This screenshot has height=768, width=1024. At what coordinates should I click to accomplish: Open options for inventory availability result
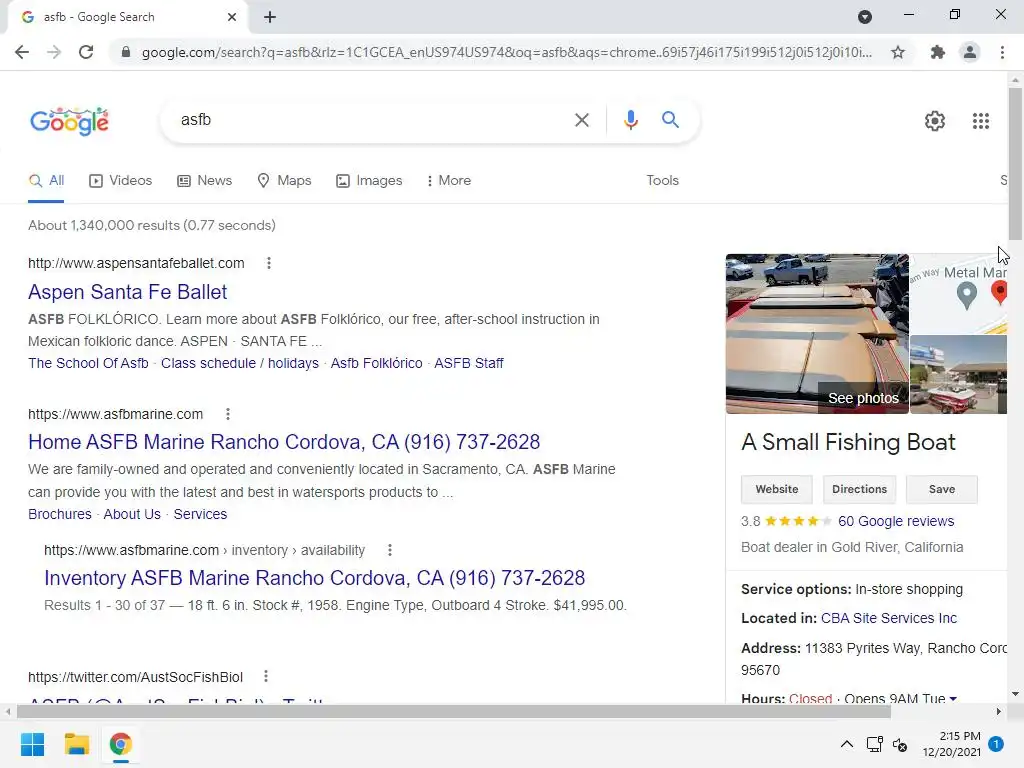point(389,550)
